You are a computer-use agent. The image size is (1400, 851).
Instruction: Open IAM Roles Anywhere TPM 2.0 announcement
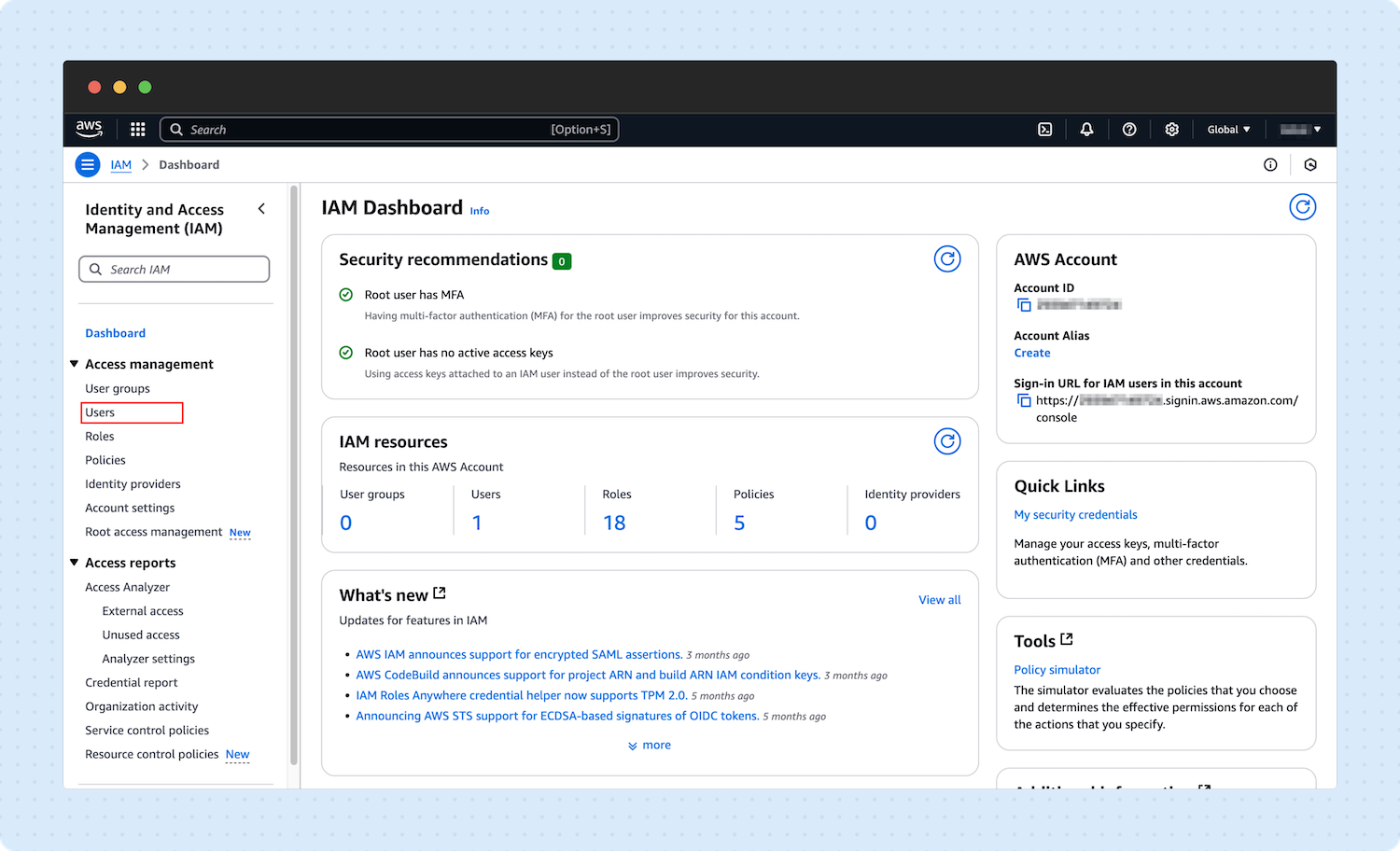522,696
